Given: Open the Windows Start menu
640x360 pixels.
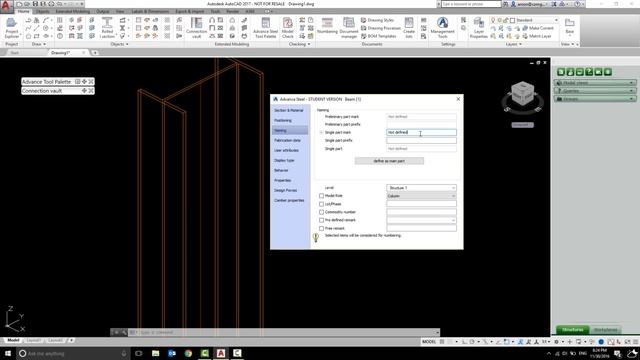Looking at the screenshot, I should pos(8,353).
